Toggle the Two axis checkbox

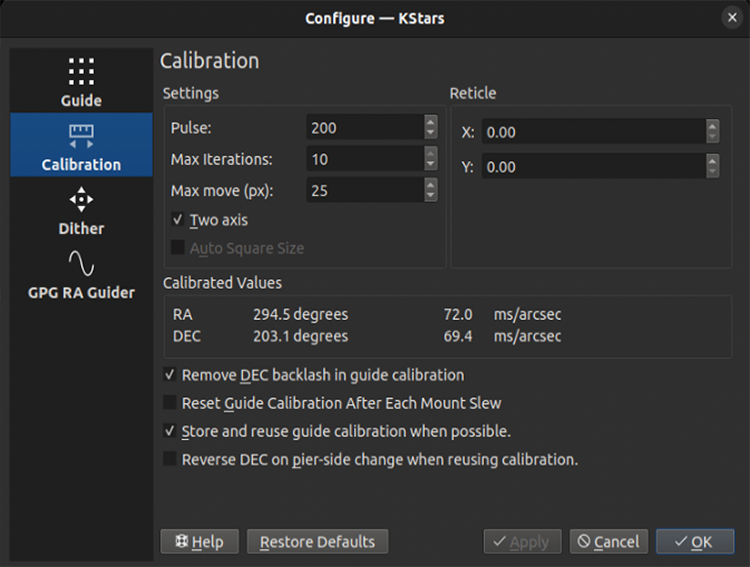[x=178, y=220]
